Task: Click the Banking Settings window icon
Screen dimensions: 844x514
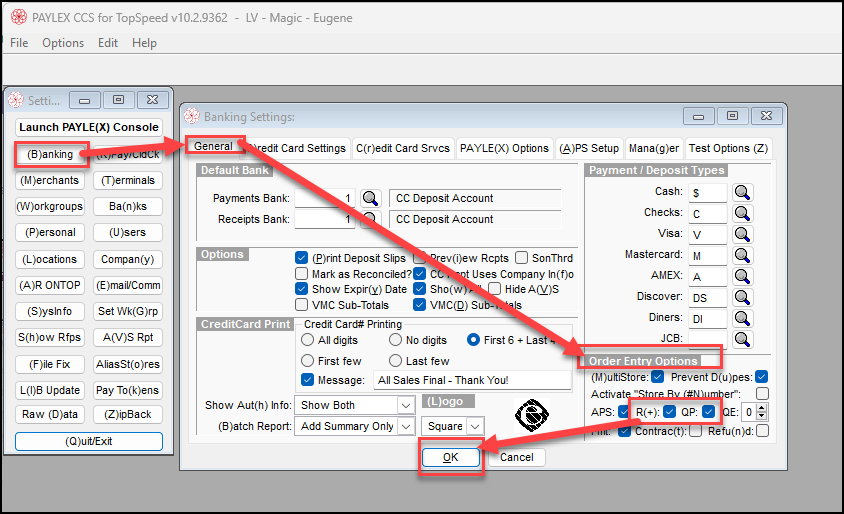Action: pos(192,116)
